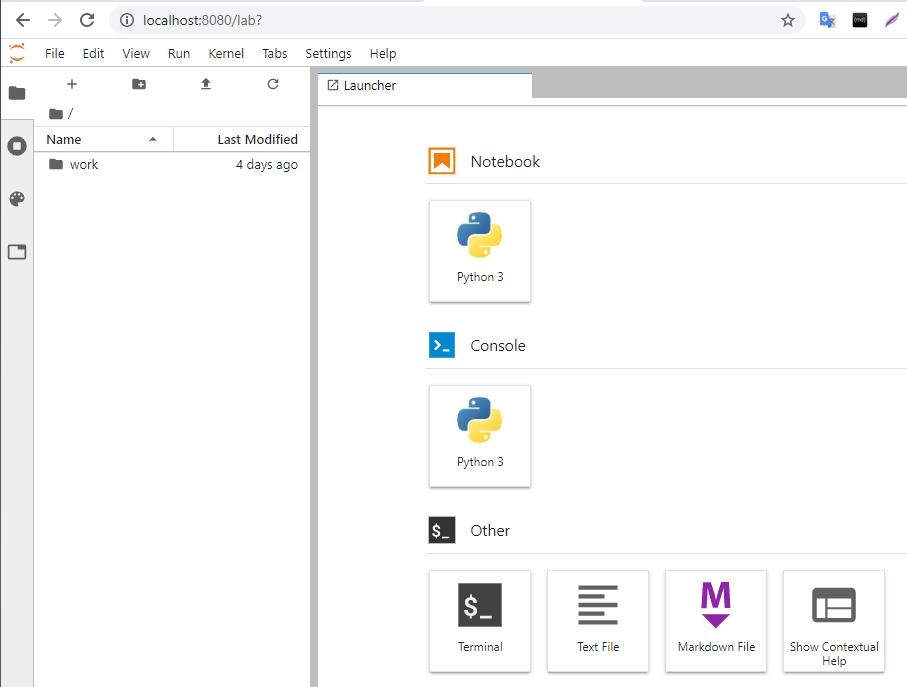Screen dimensions: 907x687
Task: Open the work folder
Action: [x=83, y=165]
